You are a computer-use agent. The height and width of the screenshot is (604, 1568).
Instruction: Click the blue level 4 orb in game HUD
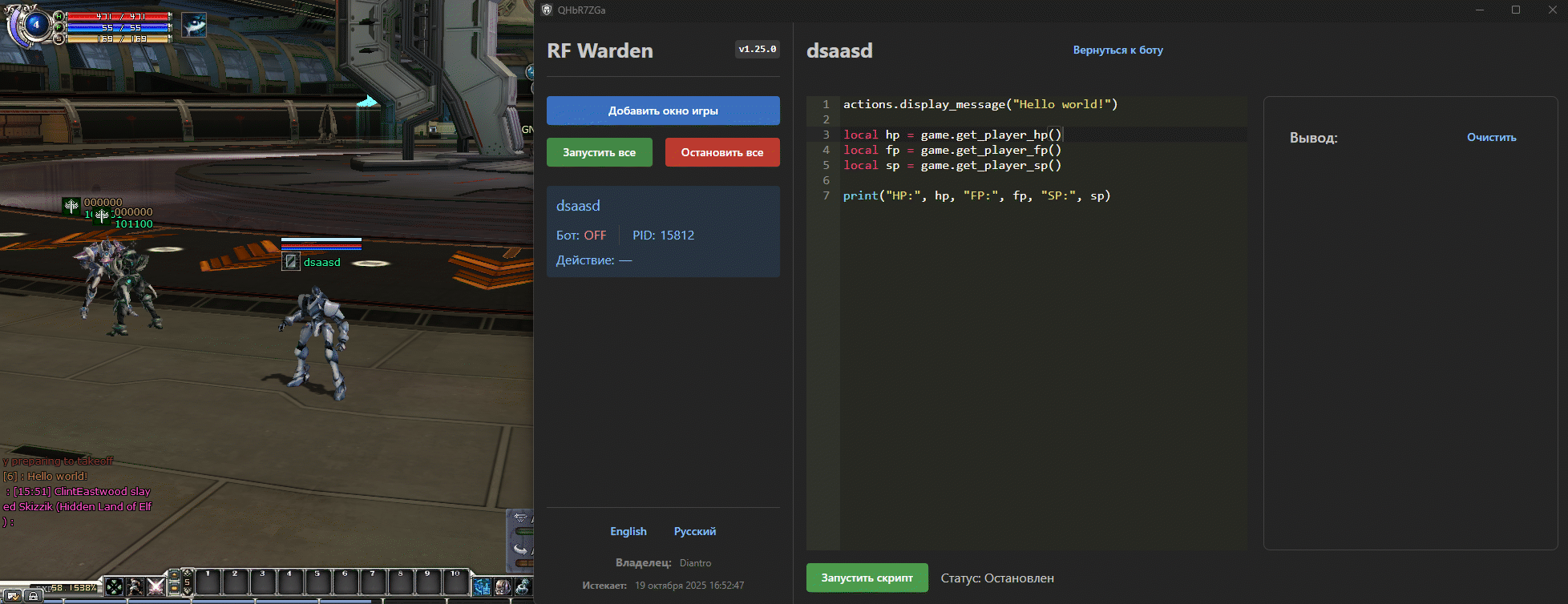[35, 25]
